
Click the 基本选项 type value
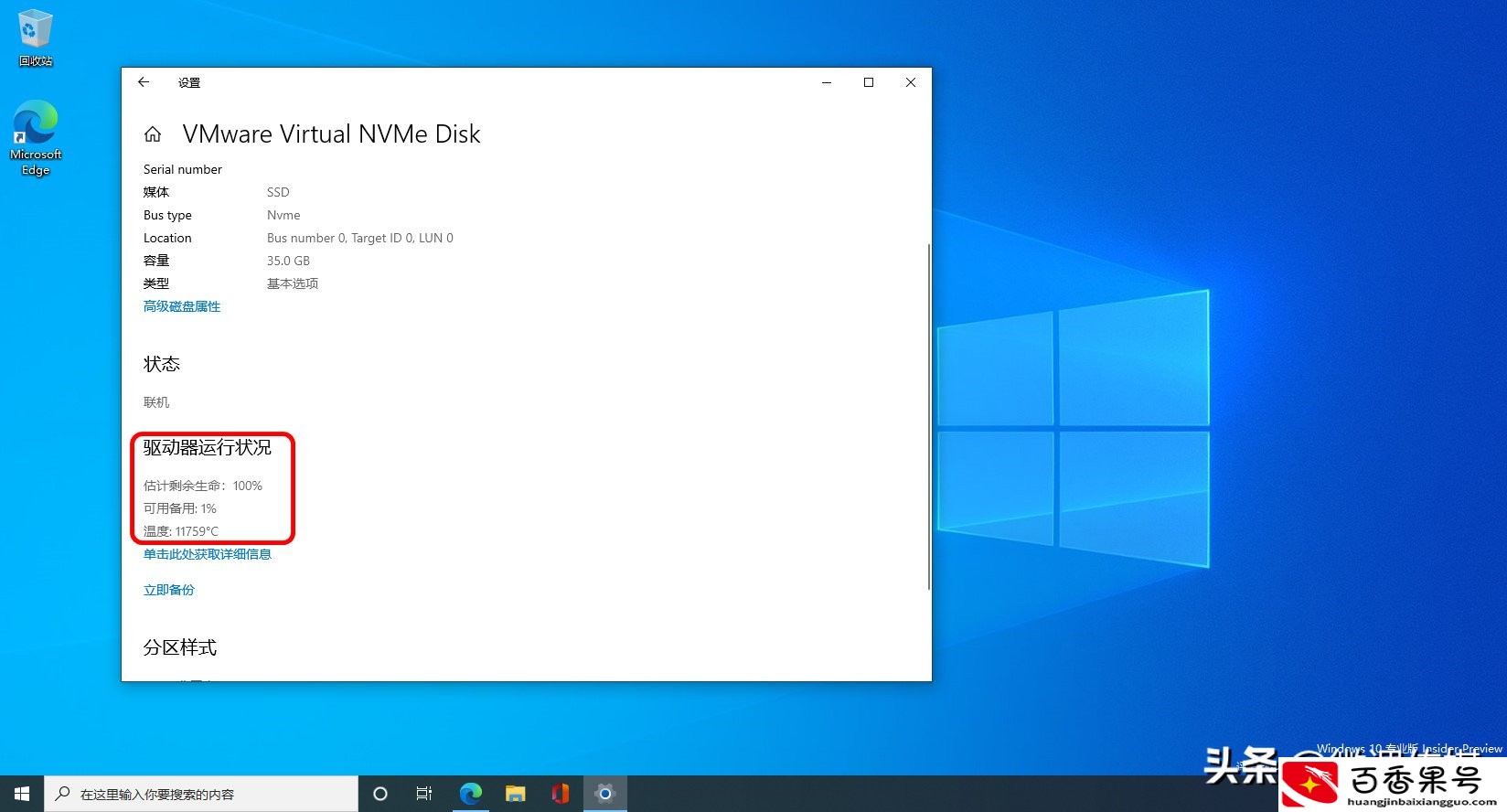[x=293, y=283]
